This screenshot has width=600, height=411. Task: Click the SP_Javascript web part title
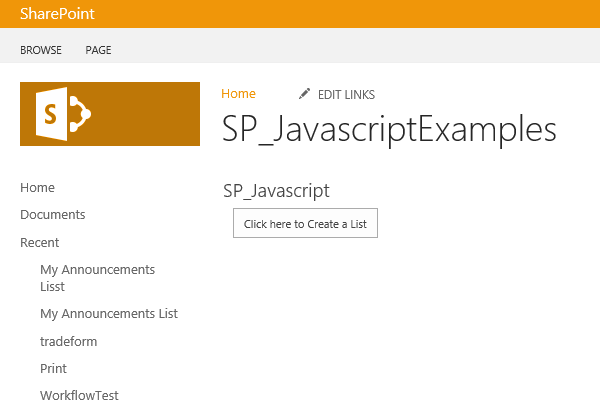click(x=276, y=190)
